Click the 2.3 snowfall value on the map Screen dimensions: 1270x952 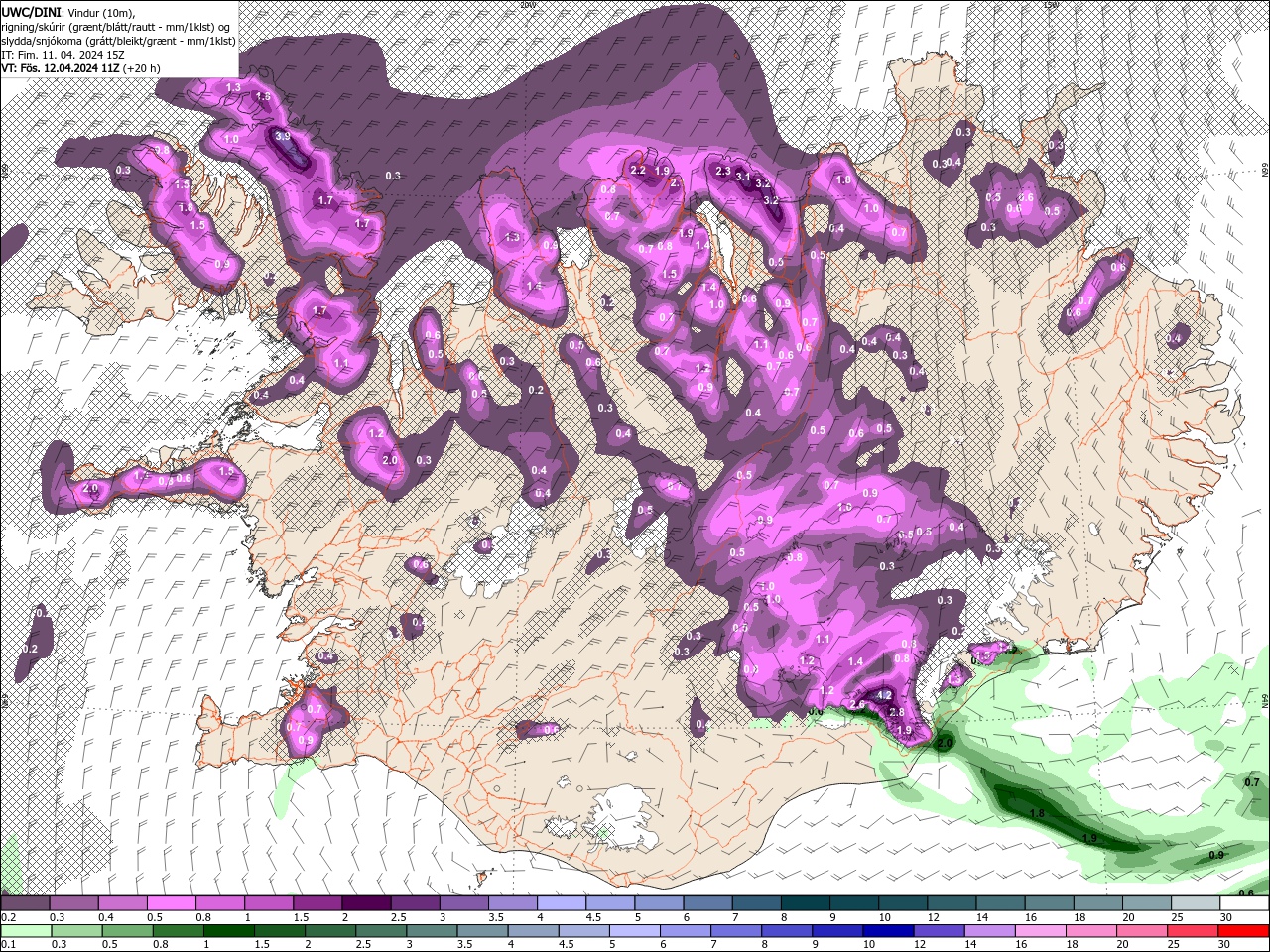[x=723, y=171]
